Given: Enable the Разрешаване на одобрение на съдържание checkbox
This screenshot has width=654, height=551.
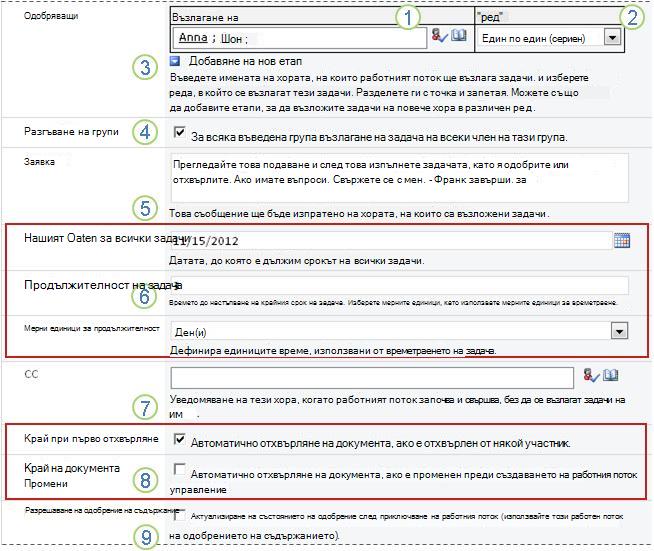Looking at the screenshot, I should click(180, 515).
